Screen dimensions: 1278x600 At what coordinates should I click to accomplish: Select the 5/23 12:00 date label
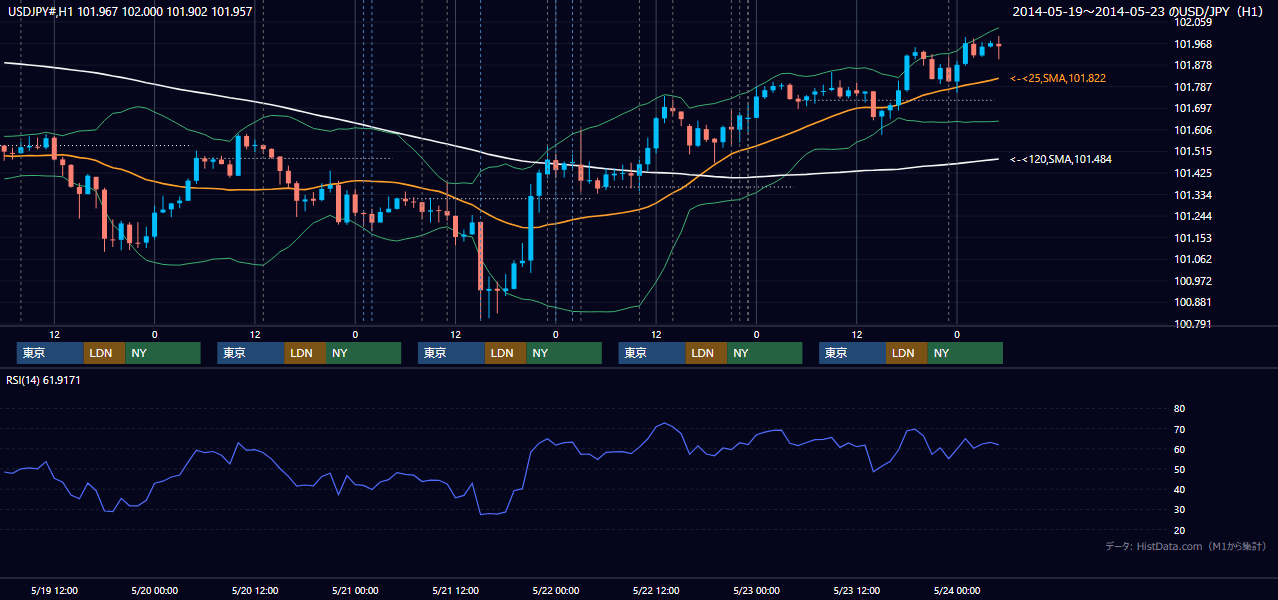857,590
